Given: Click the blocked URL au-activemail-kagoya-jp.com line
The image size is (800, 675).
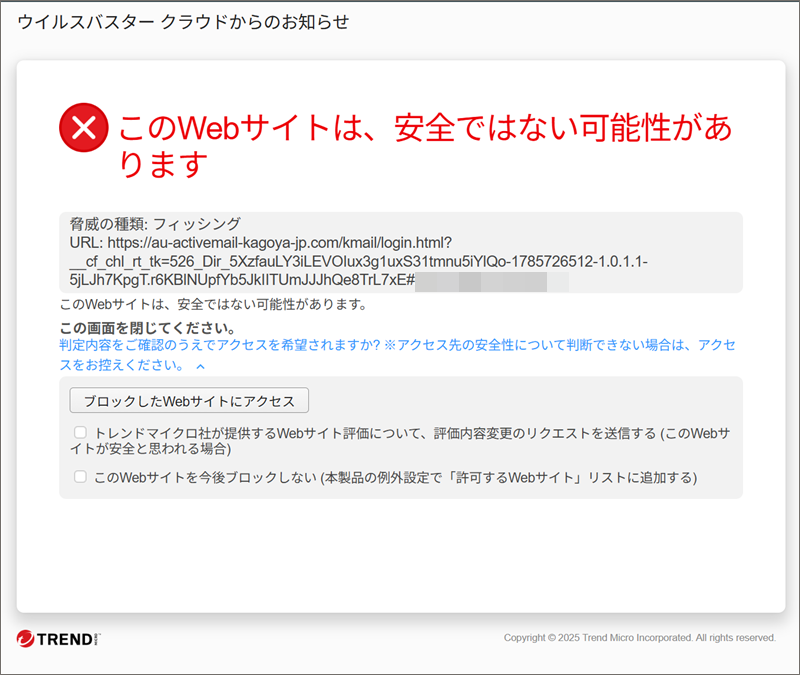Looking at the screenshot, I should [x=261, y=243].
